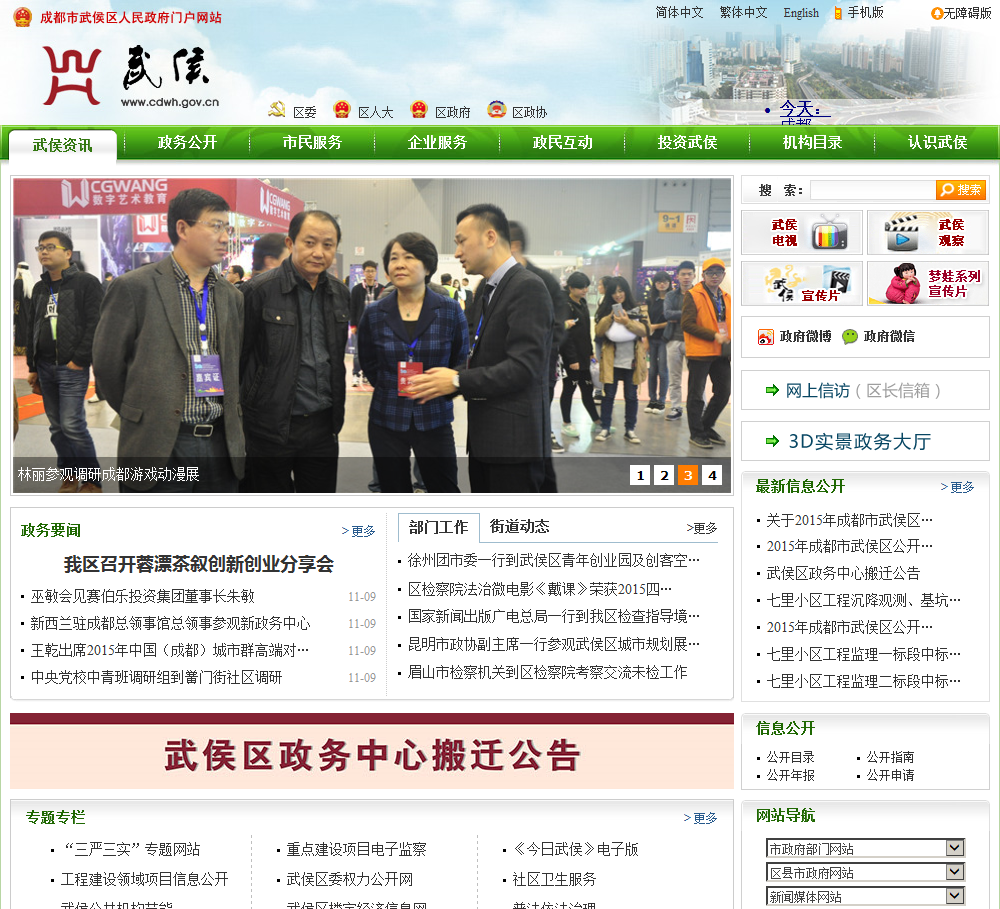Open the 公开目录 link
Screen dimensions: 1000x909
click(x=790, y=757)
